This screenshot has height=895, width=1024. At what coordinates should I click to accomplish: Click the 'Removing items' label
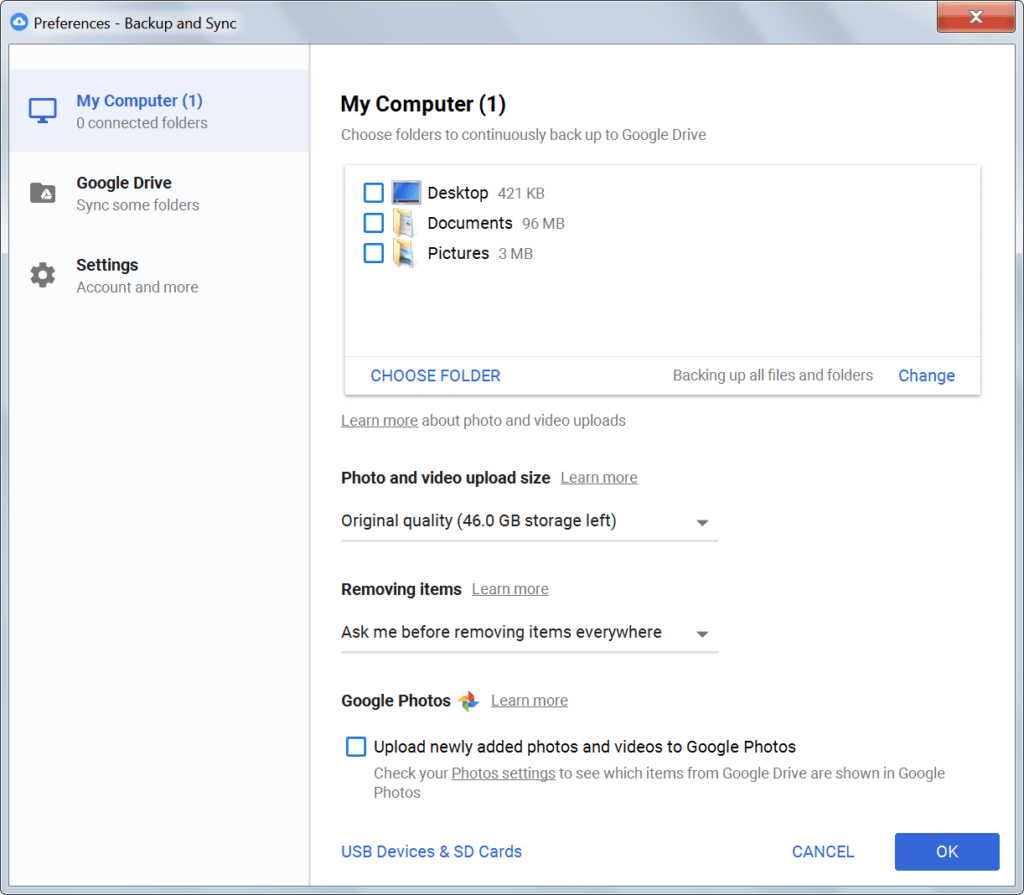pyautogui.click(x=401, y=589)
